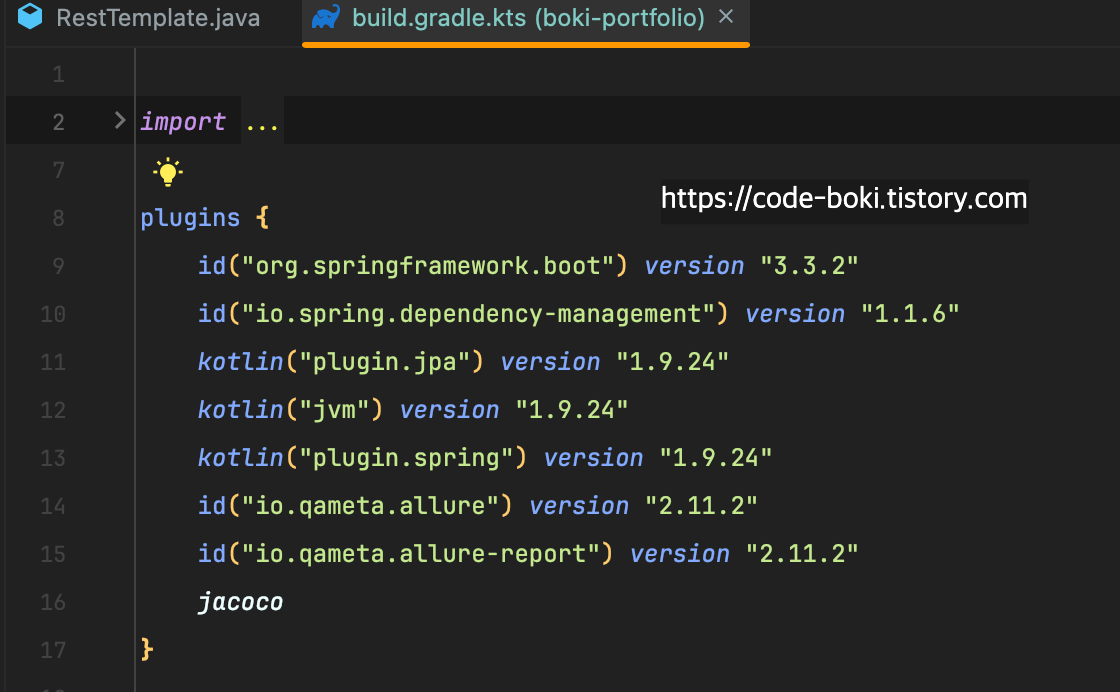Click "io.spring.dependency-management" plugin id string
Viewport: 1120px width, 692px height.
(479, 314)
